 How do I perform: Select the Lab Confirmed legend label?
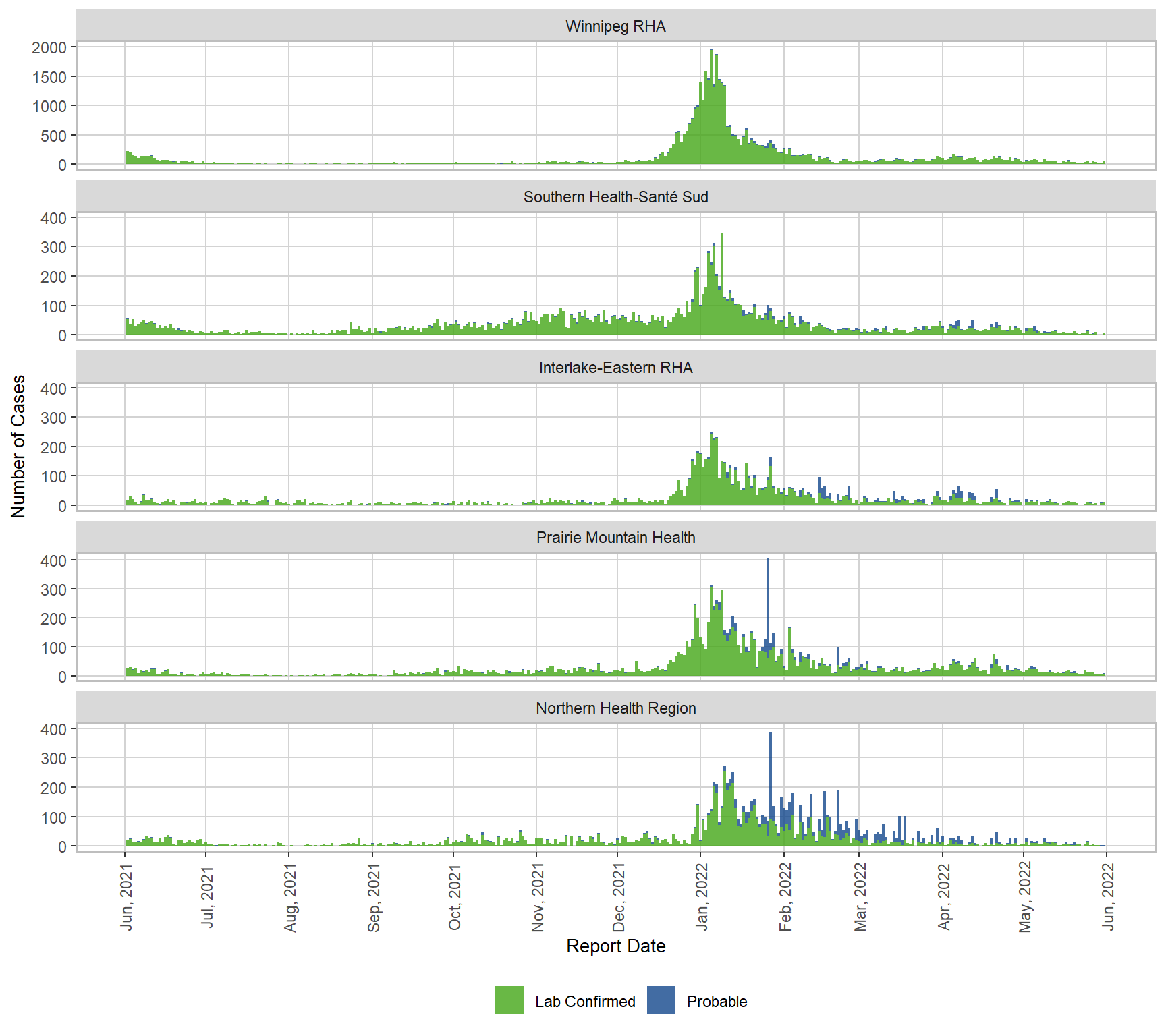point(585,1002)
